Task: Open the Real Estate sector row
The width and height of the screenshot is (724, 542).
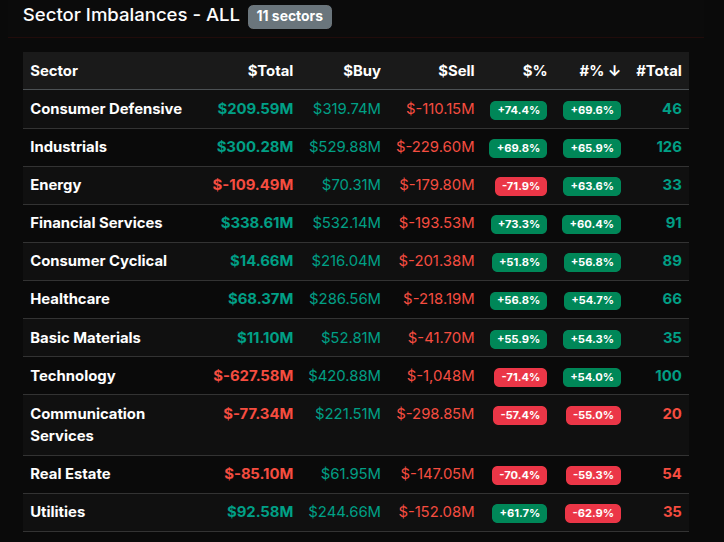Action: click(x=70, y=474)
